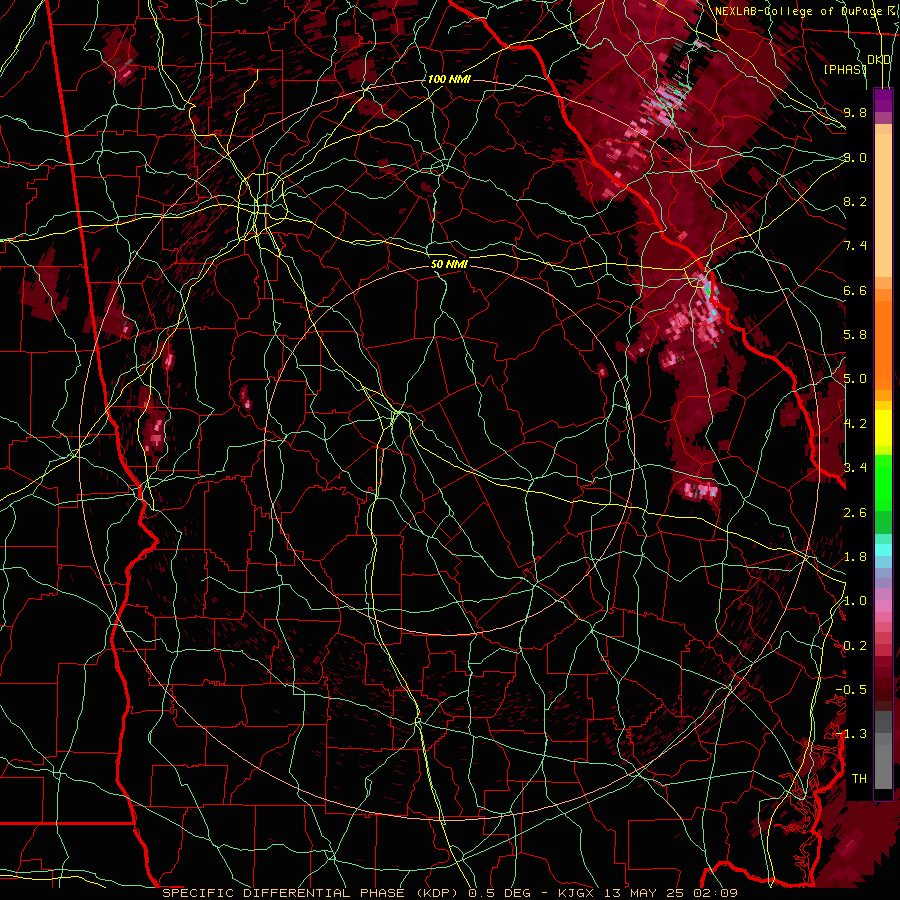Click the 2.6 color scale value

[855, 513]
